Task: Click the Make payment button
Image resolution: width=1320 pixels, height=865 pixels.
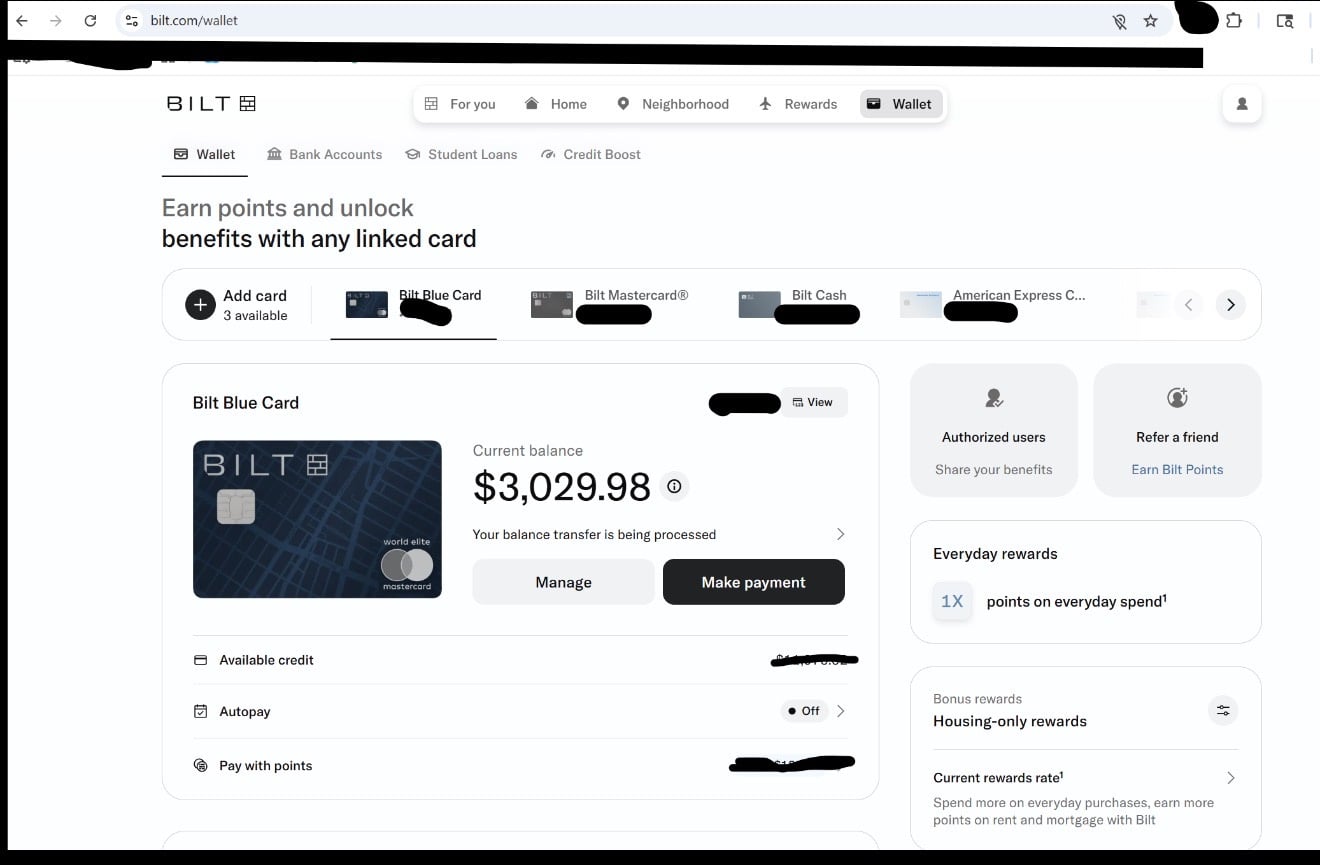Action: (754, 582)
